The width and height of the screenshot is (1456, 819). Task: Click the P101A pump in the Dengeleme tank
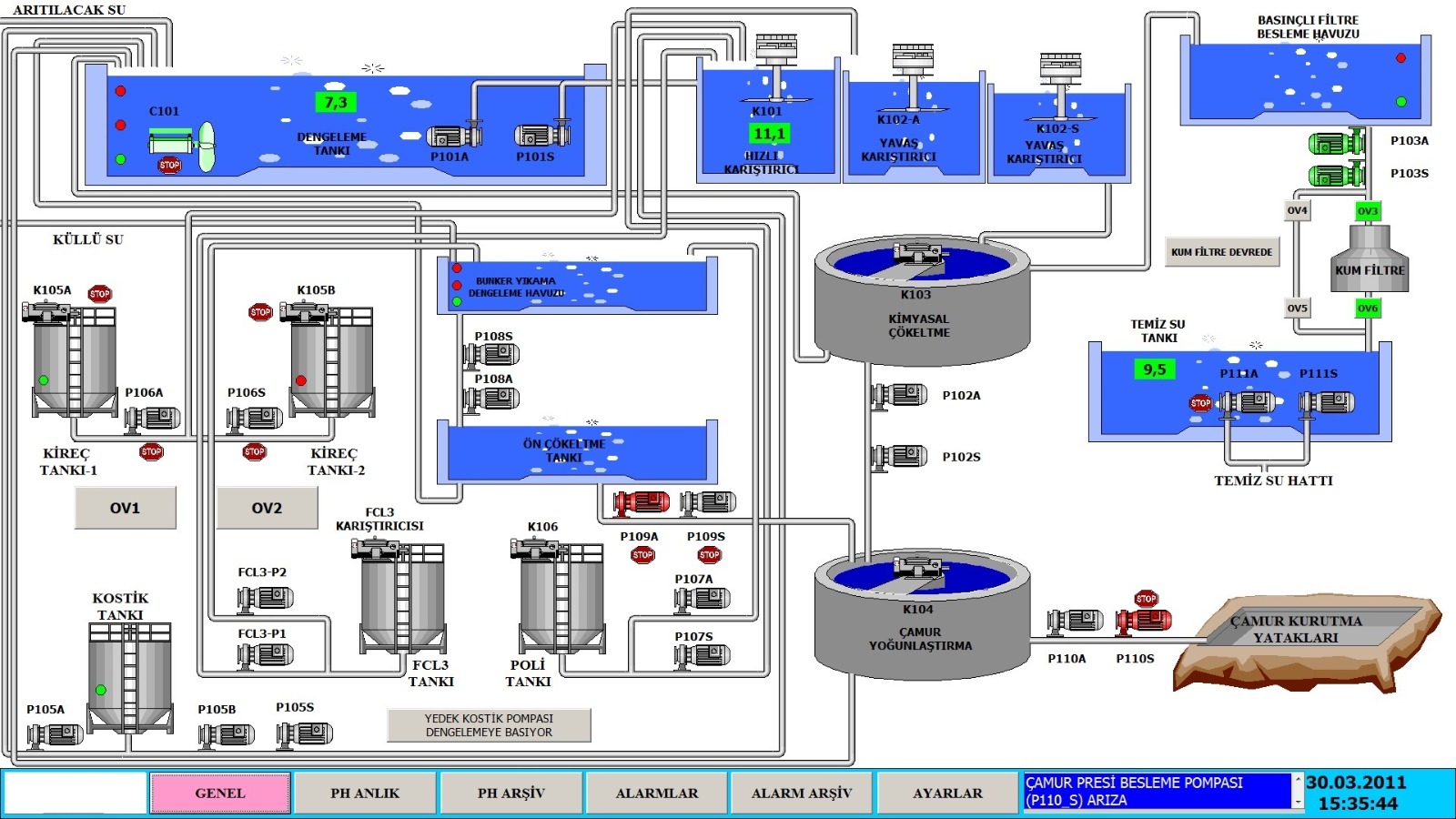click(x=452, y=136)
